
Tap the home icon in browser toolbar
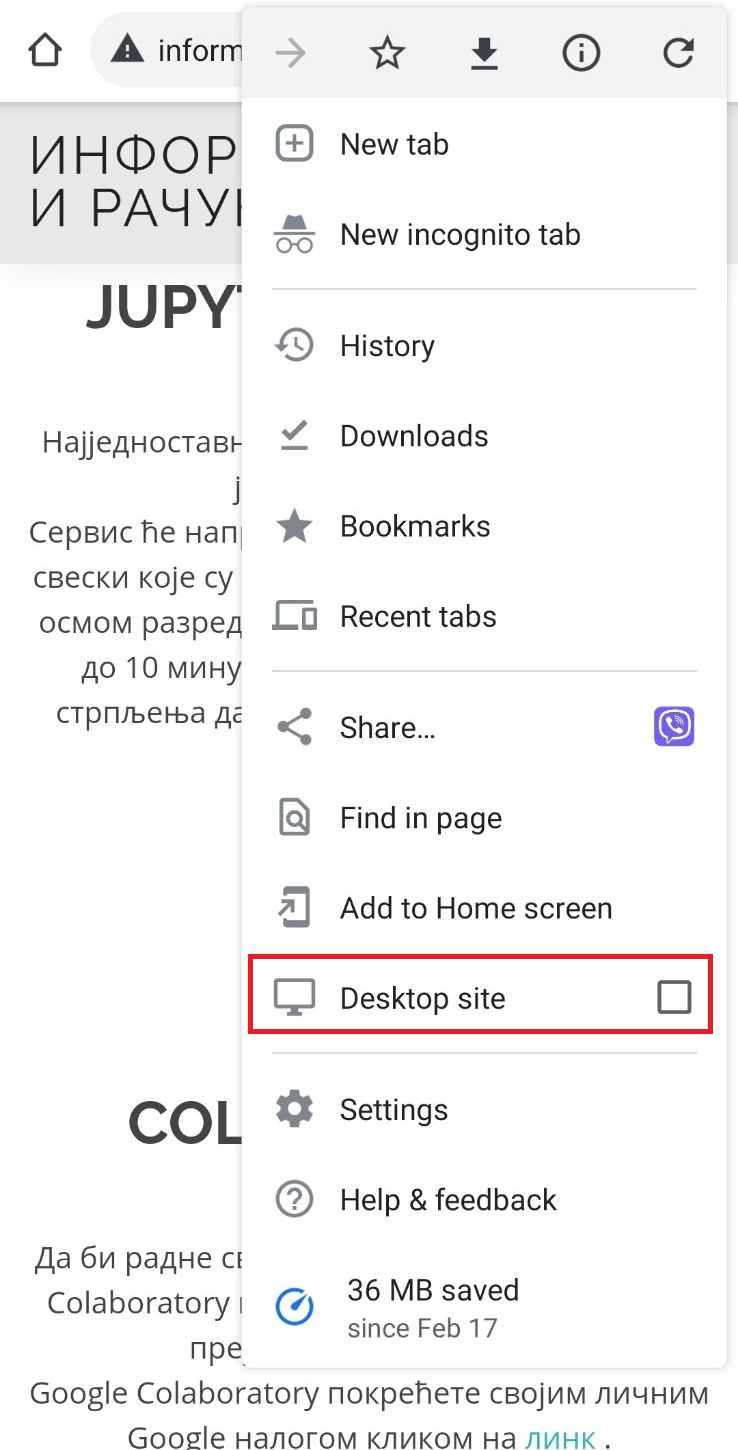(45, 50)
